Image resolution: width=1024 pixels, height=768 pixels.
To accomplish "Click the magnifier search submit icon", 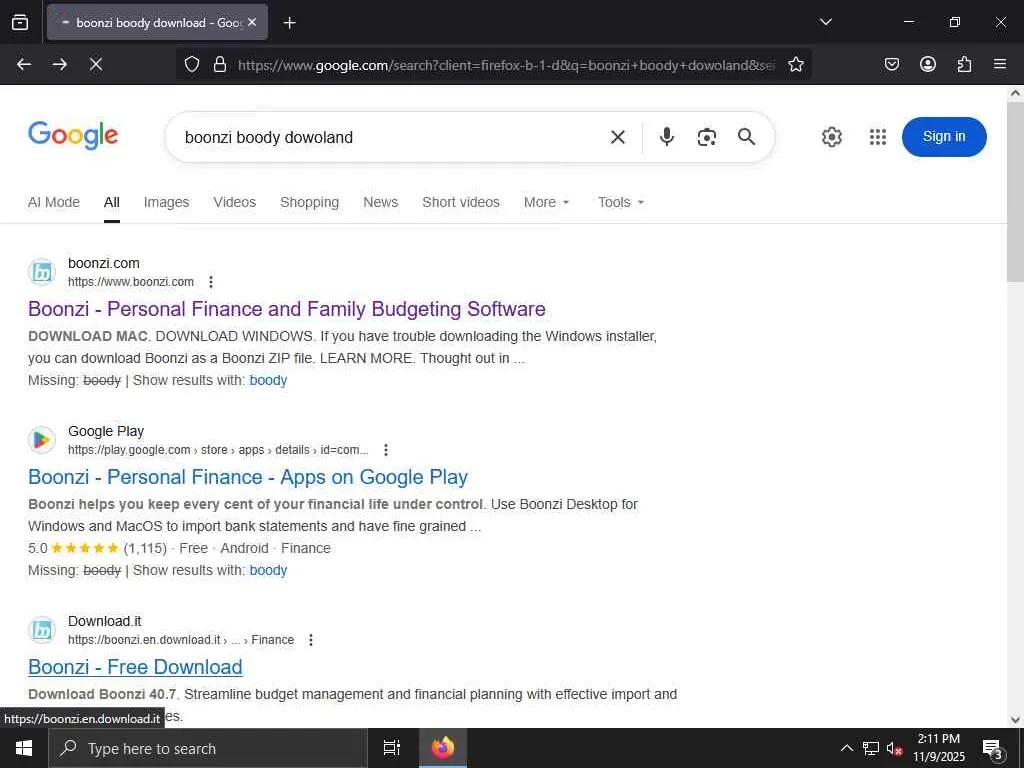I will [x=746, y=136].
